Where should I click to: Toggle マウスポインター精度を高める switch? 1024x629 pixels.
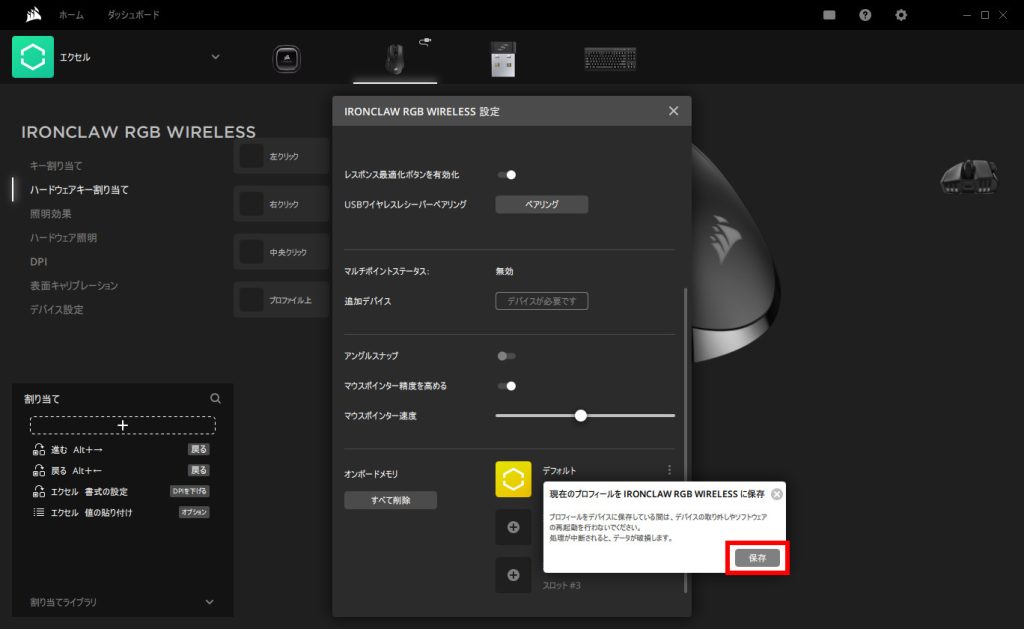point(507,386)
